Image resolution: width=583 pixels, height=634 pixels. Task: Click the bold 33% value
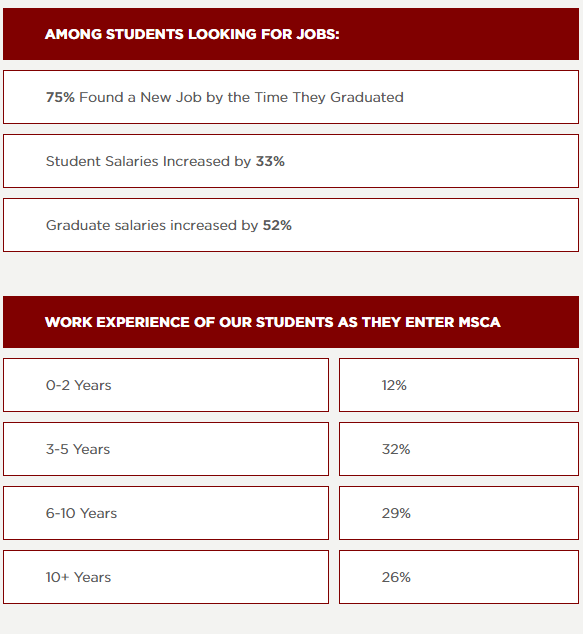[270, 161]
